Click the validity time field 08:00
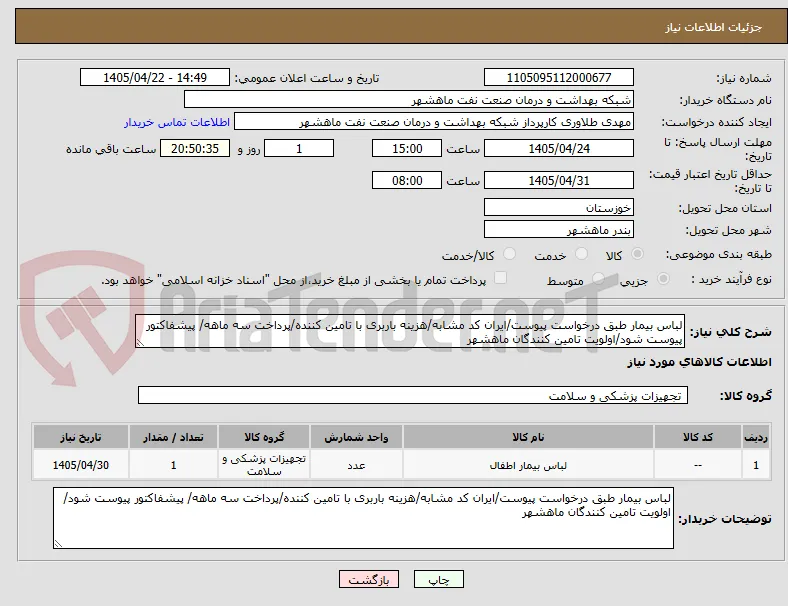 [407, 180]
